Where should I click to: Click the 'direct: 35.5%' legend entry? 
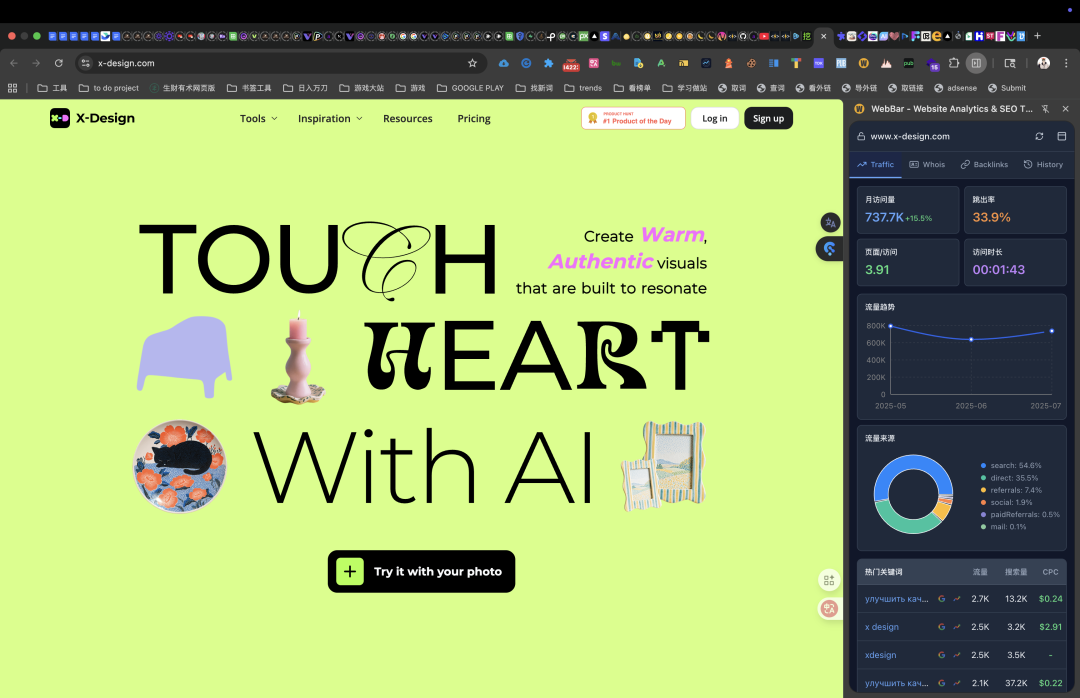click(1009, 478)
